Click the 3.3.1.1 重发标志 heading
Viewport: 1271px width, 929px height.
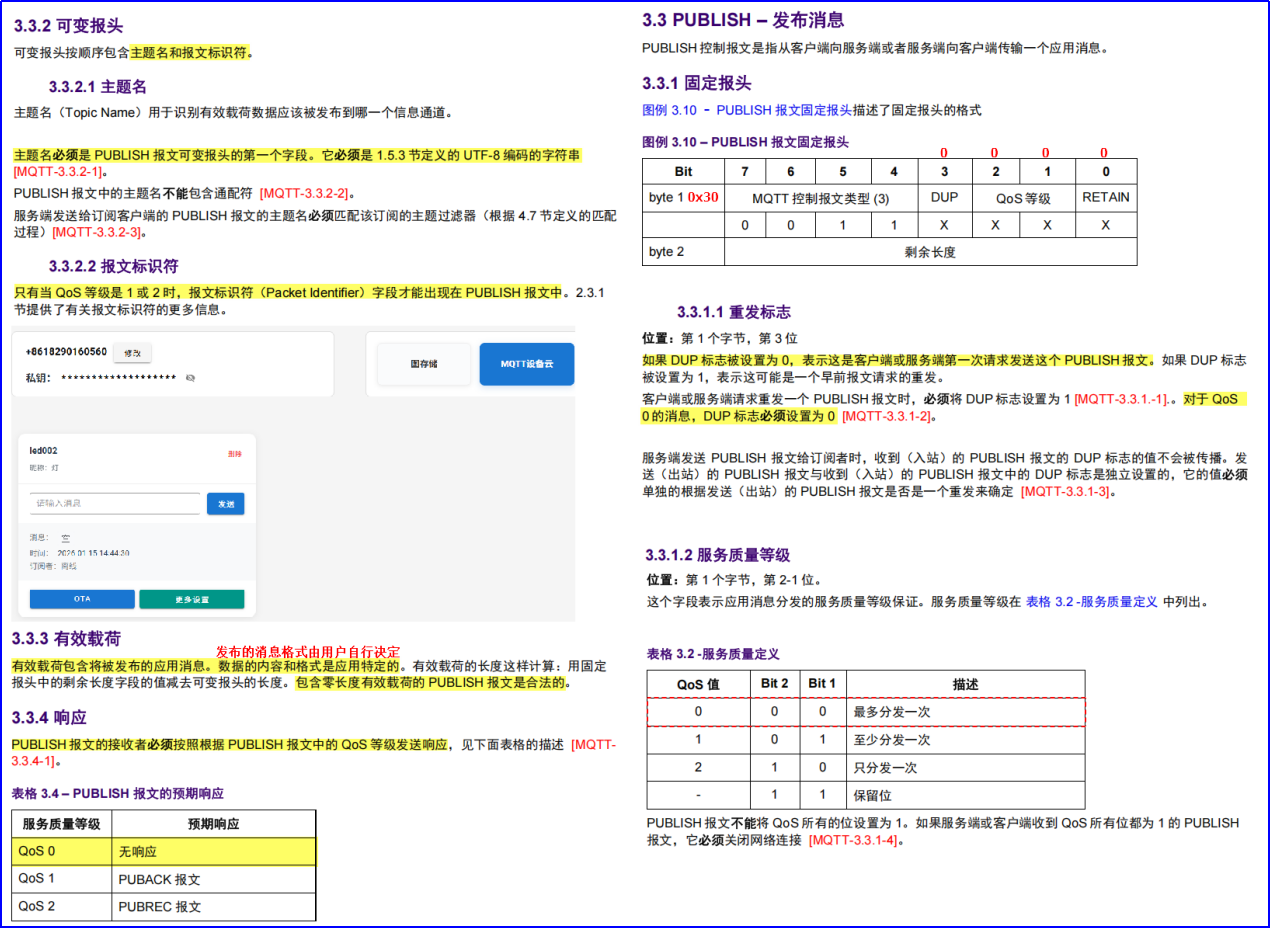pos(734,312)
